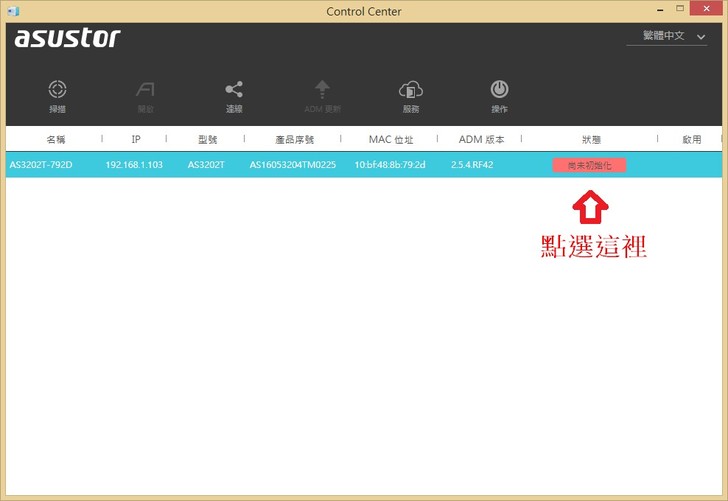This screenshot has width=728, height=501.
Task: Click ADM version 2.5.4.RF42
Action: click(472, 164)
